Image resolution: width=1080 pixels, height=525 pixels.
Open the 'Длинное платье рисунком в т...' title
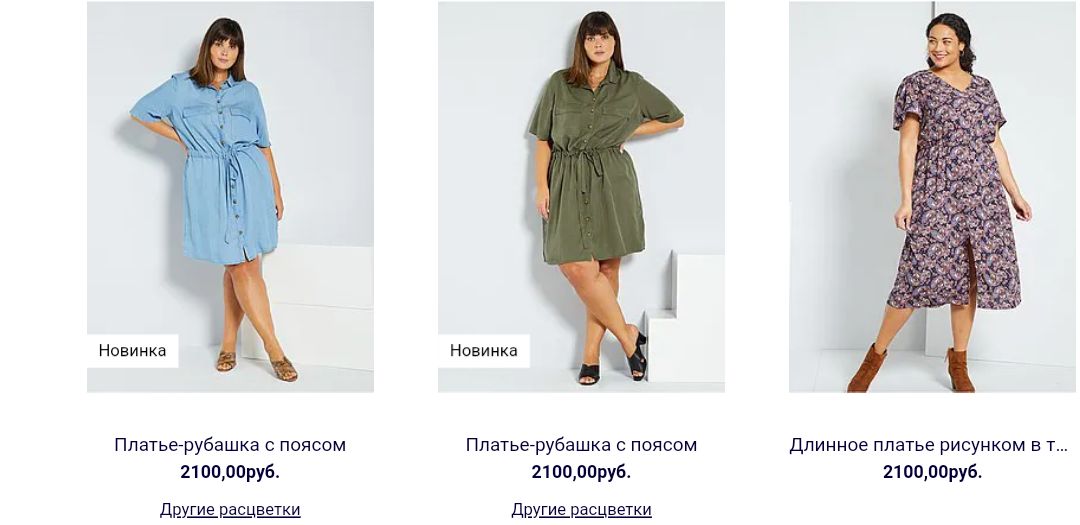click(928, 445)
